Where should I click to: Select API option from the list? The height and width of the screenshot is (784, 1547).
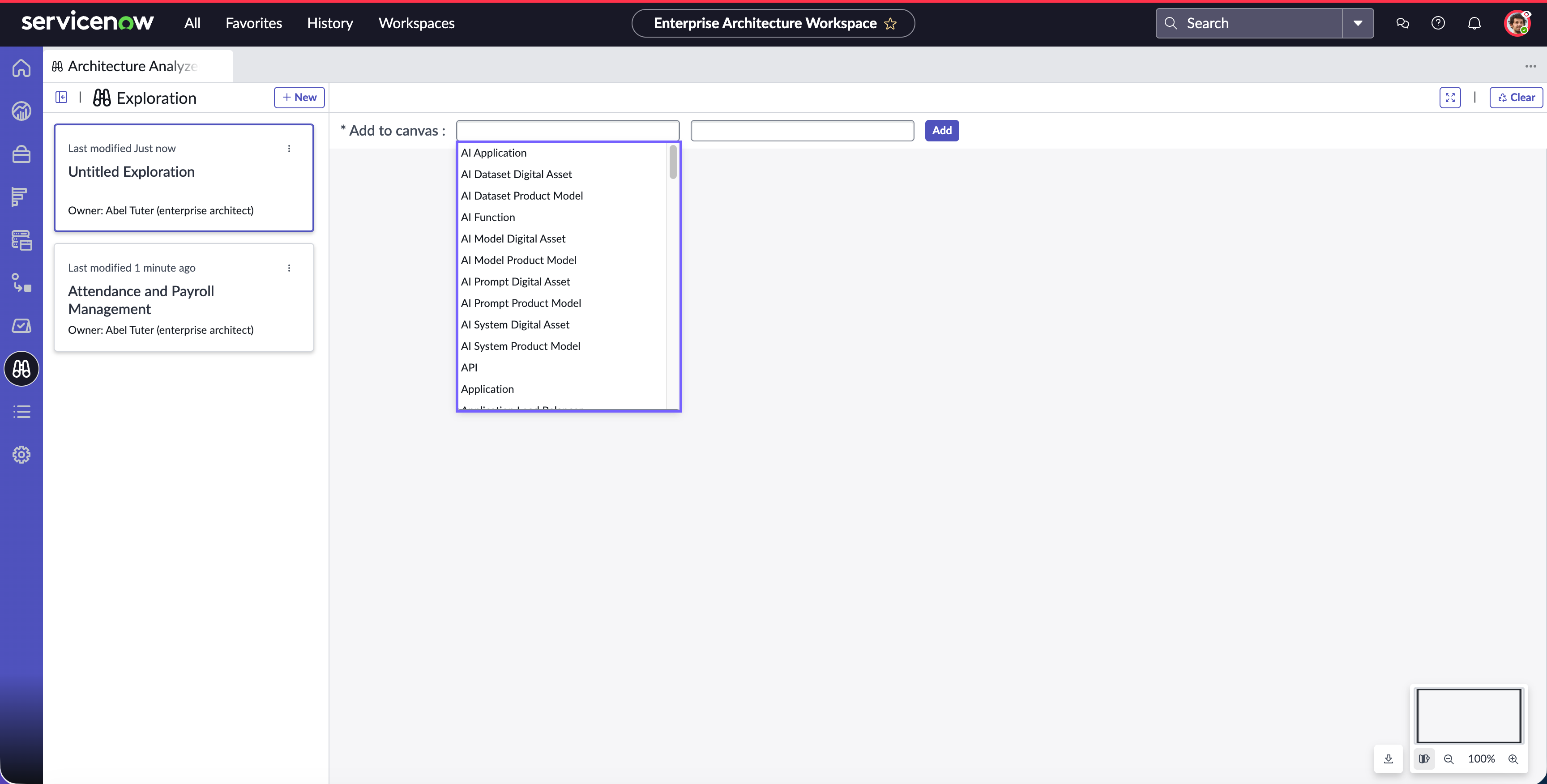pyautogui.click(x=563, y=367)
